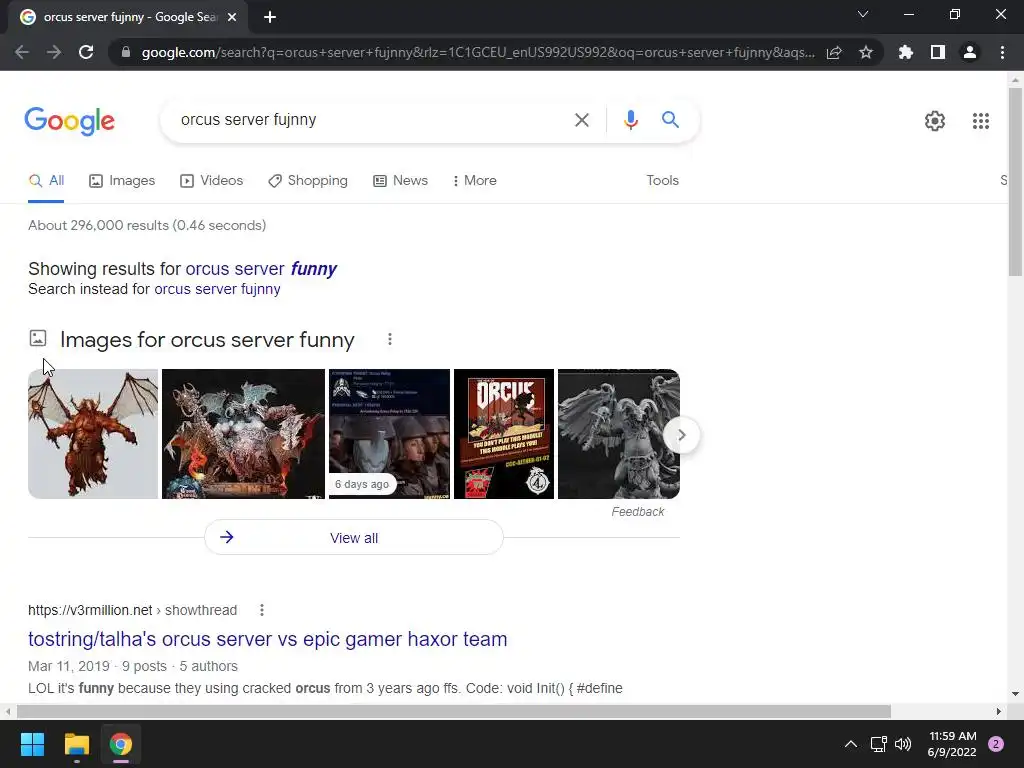Open the Chrome three-dot menu
Image resolution: width=1024 pixels, height=768 pixels.
1002,52
